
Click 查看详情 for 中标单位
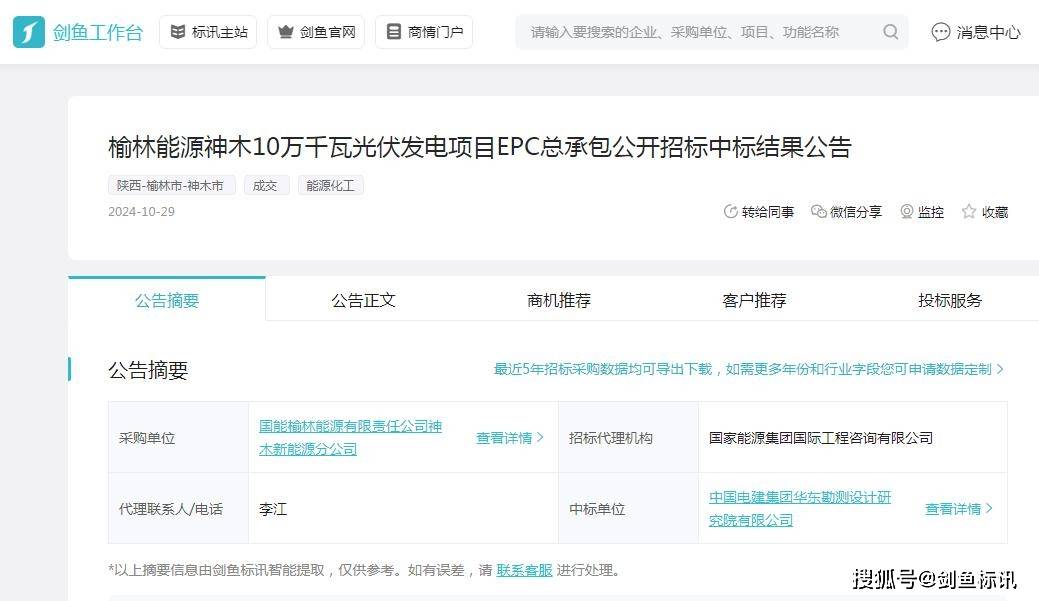pyautogui.click(x=959, y=509)
